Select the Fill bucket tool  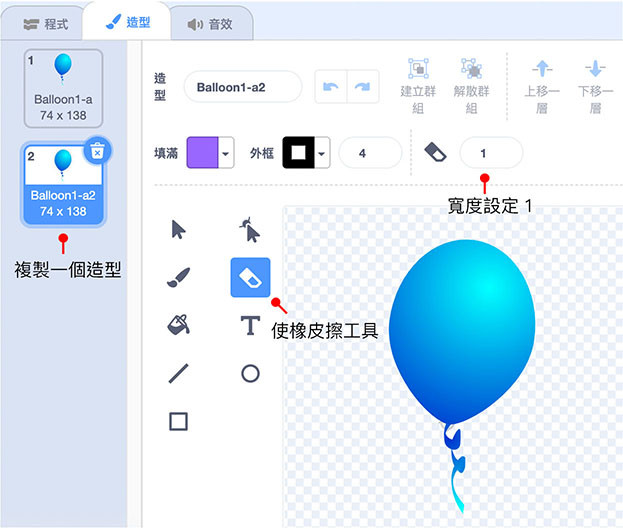[x=178, y=325]
